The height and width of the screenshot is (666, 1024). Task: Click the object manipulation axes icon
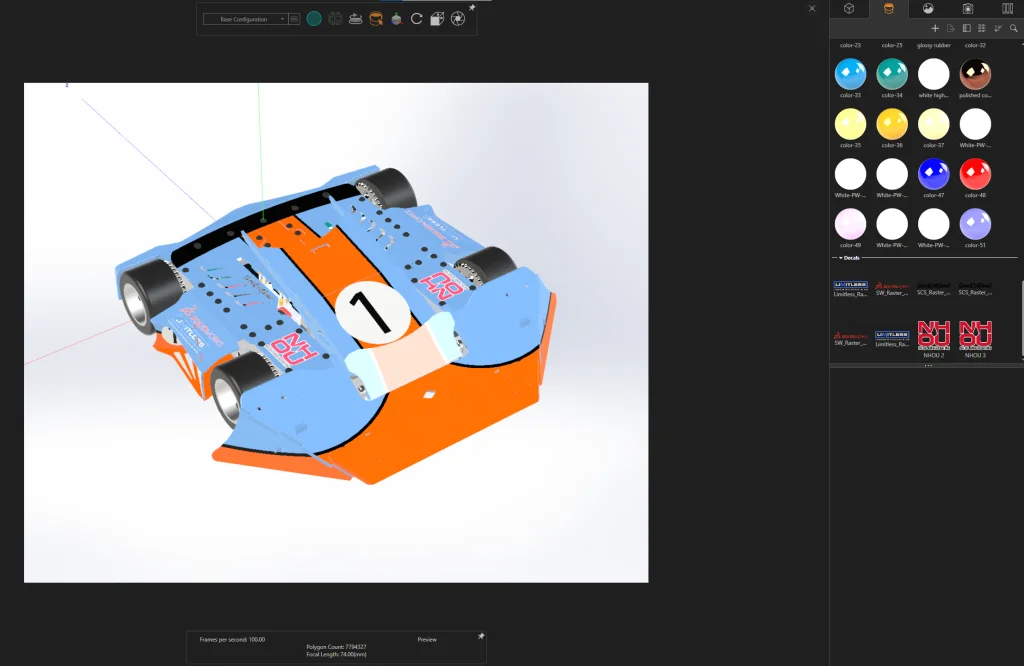click(396, 19)
